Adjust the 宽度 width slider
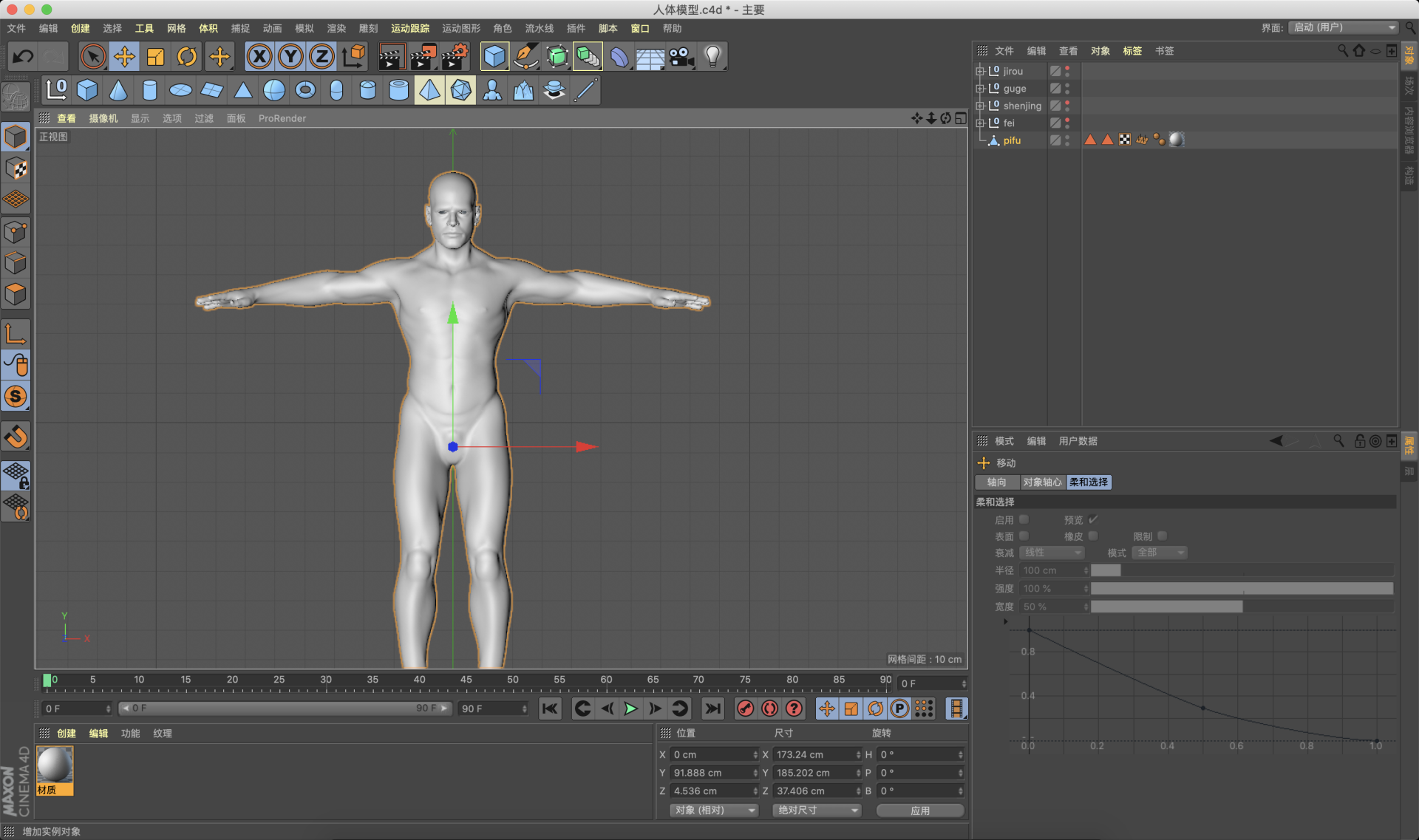Screen dimensions: 1419x840 pos(1242,607)
